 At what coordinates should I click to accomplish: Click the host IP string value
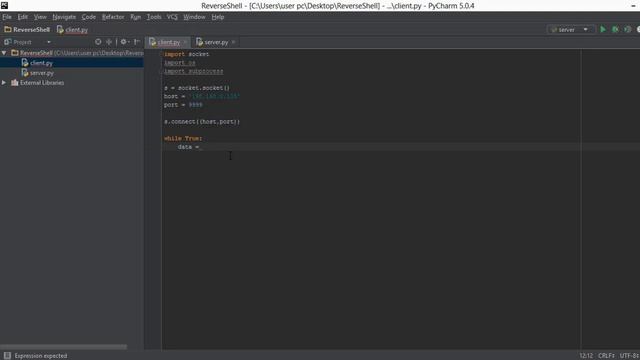pos(214,96)
